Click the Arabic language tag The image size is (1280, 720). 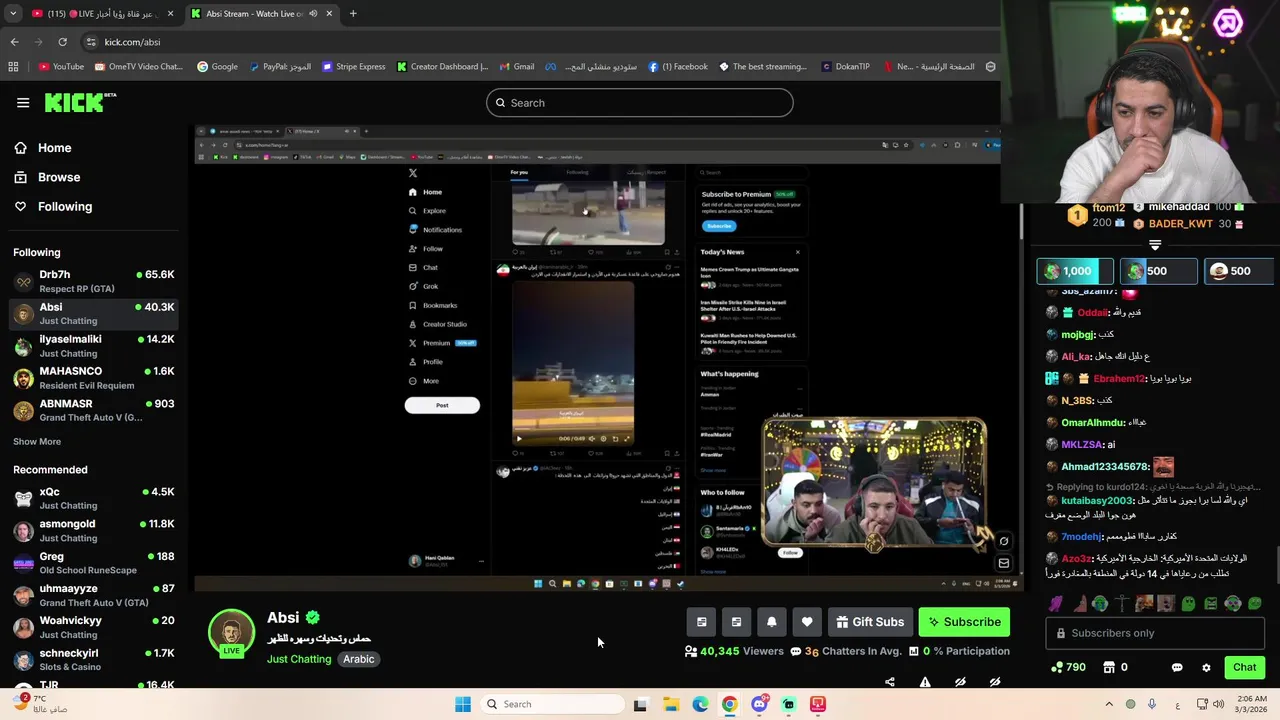point(359,659)
